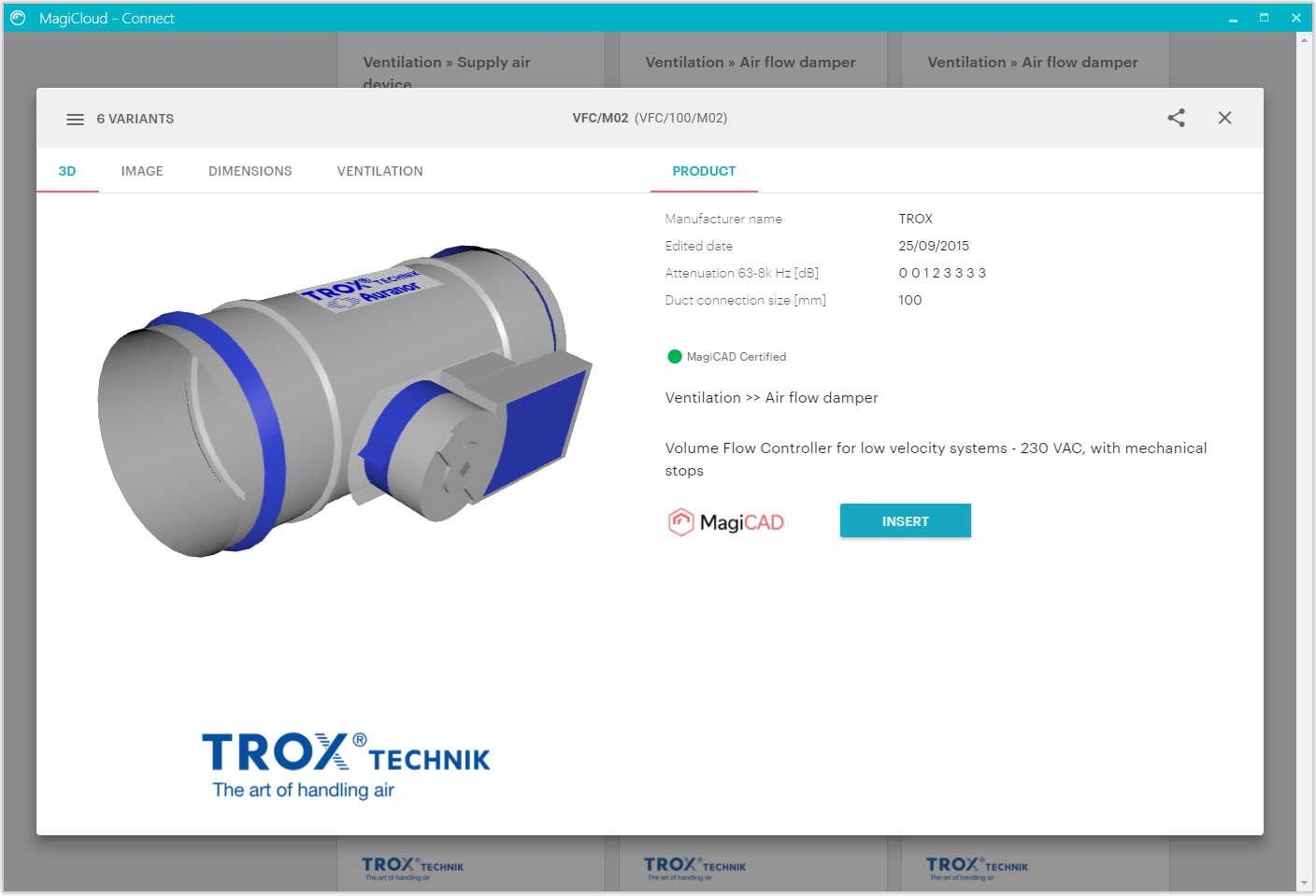The width and height of the screenshot is (1316, 896).
Task: Open the VENTILATION tab
Action: pyautogui.click(x=380, y=171)
